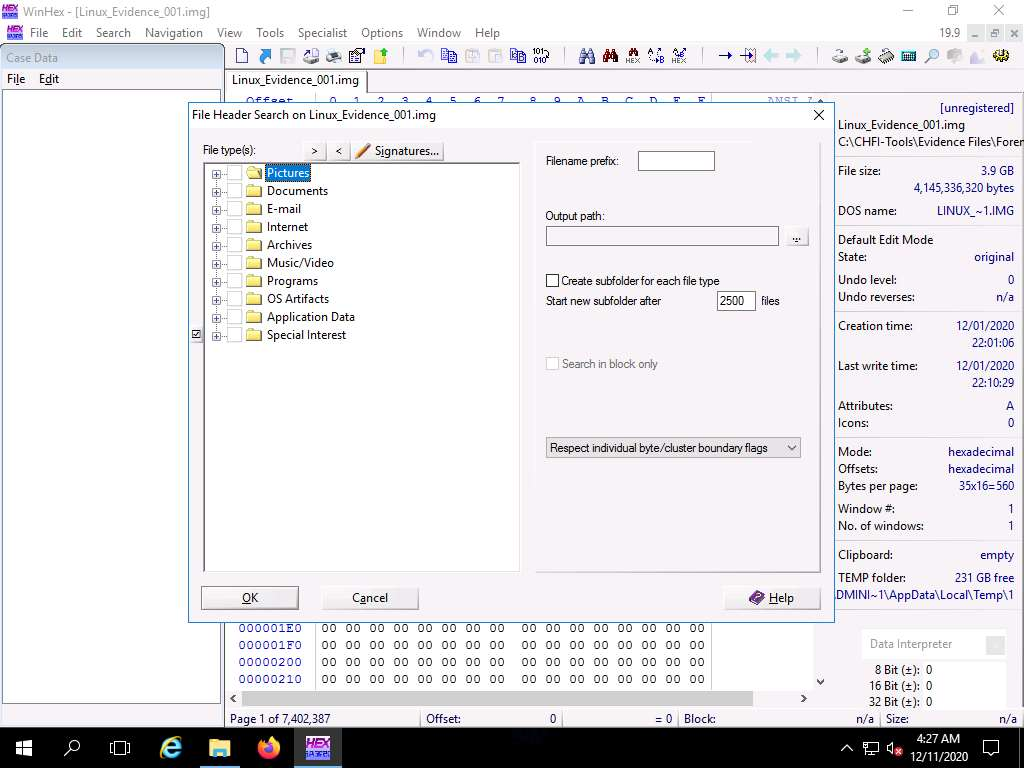Open the Specialist menu
This screenshot has width=1024, height=768.
322,33
